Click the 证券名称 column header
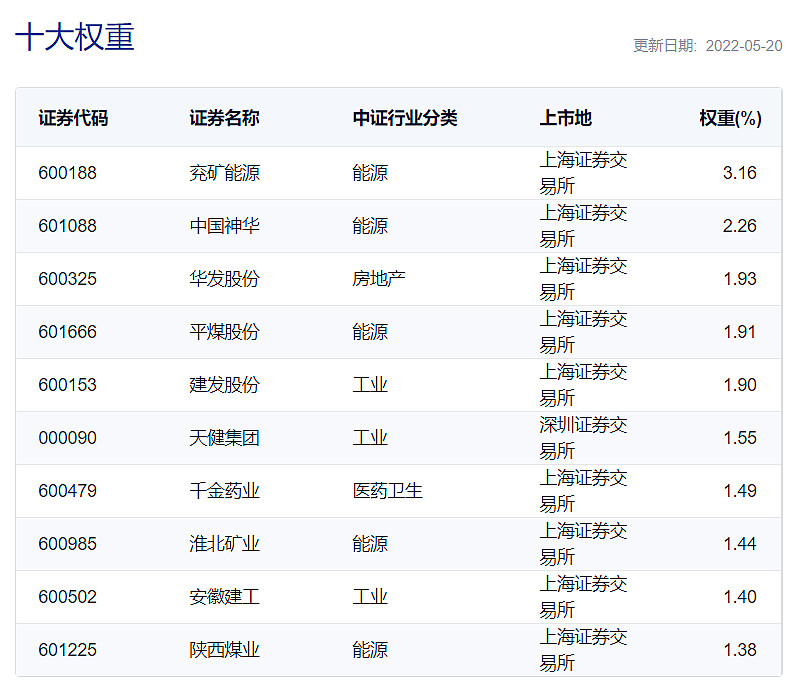The height and width of the screenshot is (696, 800). tap(224, 118)
